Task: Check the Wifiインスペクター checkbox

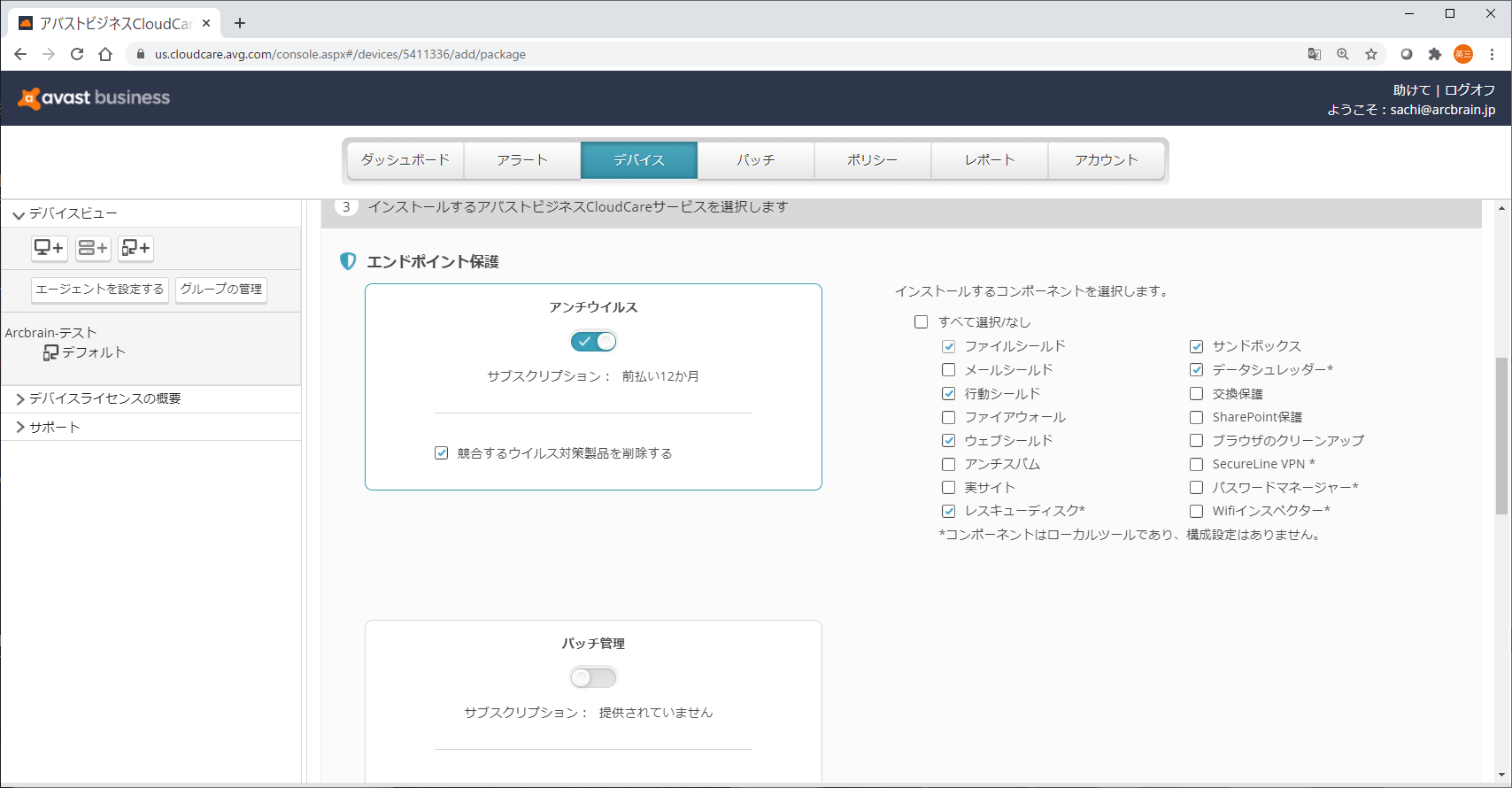Action: point(1197,511)
